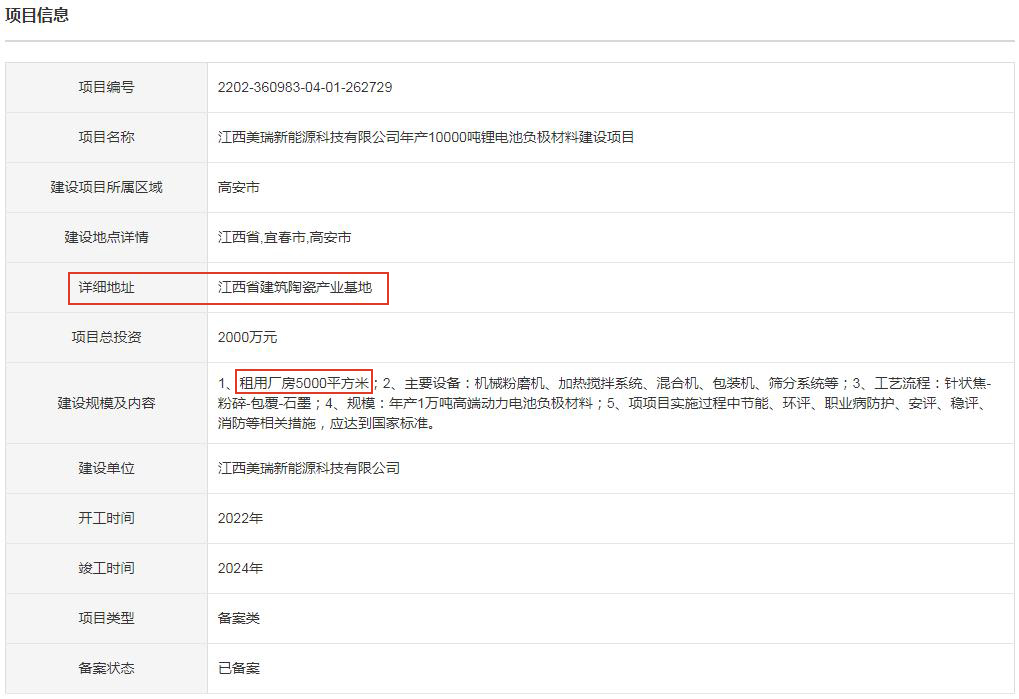
Task: Click the value 江西省,宜春市,高安市
Action: pyautogui.click(x=284, y=237)
